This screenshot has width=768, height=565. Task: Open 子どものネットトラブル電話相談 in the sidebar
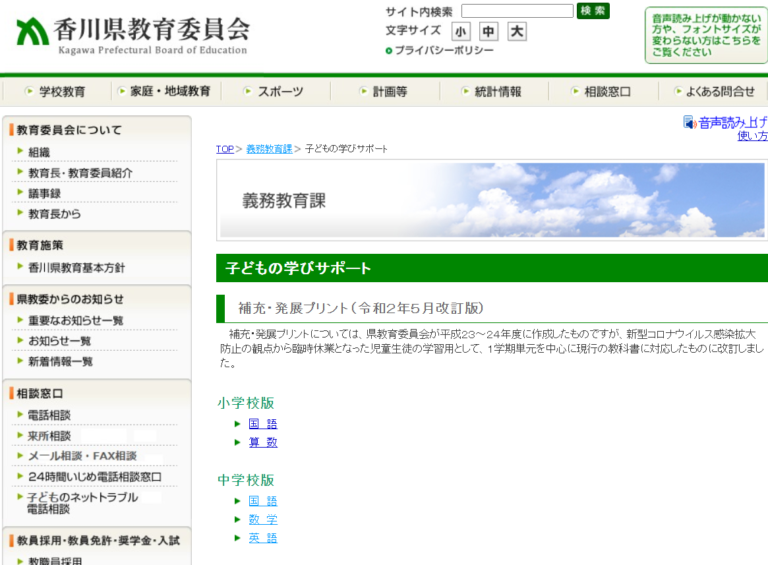[x=82, y=503]
